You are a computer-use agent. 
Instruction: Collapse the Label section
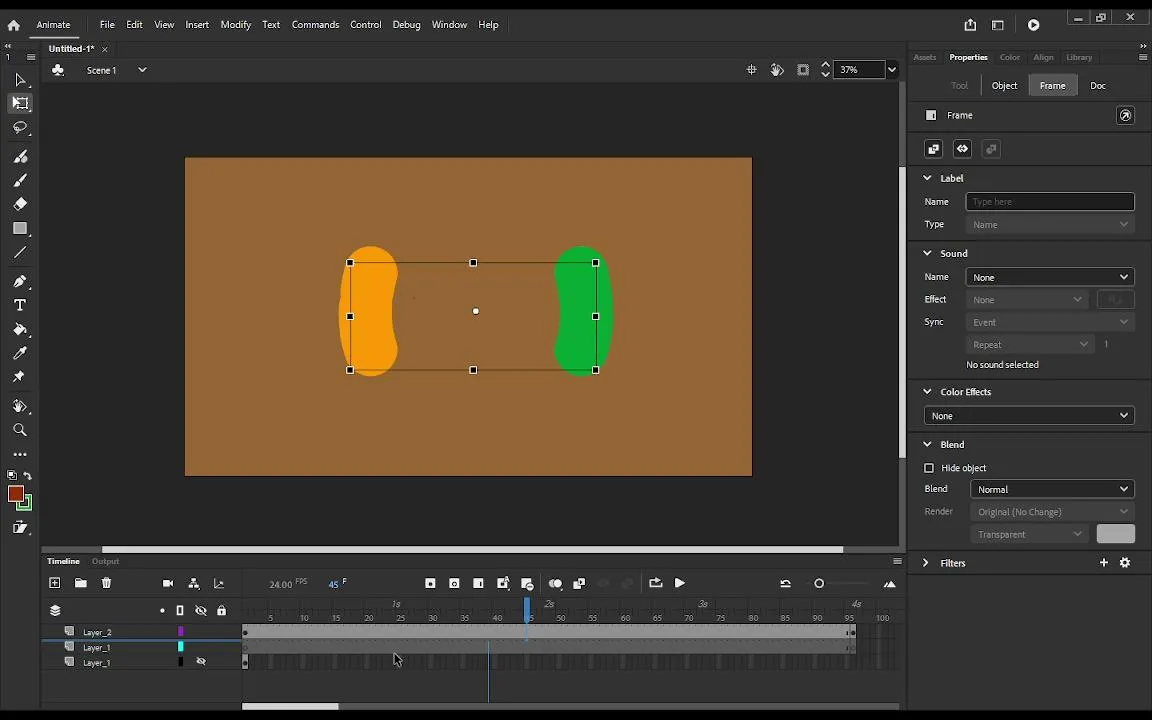tap(927, 178)
